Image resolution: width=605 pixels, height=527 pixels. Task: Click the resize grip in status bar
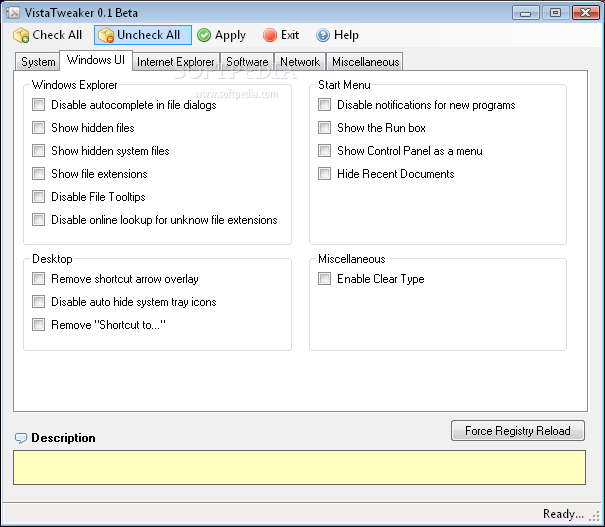(594, 516)
